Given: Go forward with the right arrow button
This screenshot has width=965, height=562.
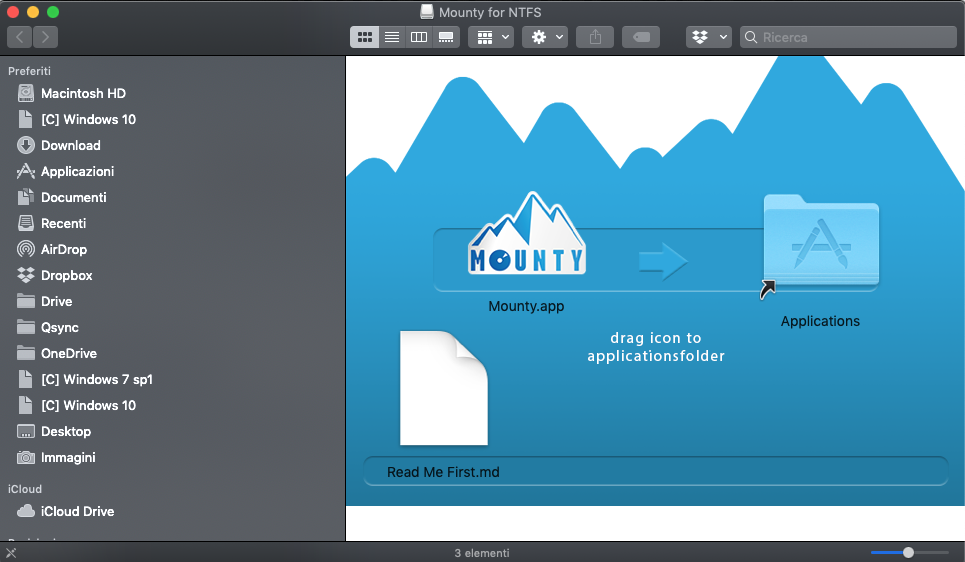Looking at the screenshot, I should (46, 37).
